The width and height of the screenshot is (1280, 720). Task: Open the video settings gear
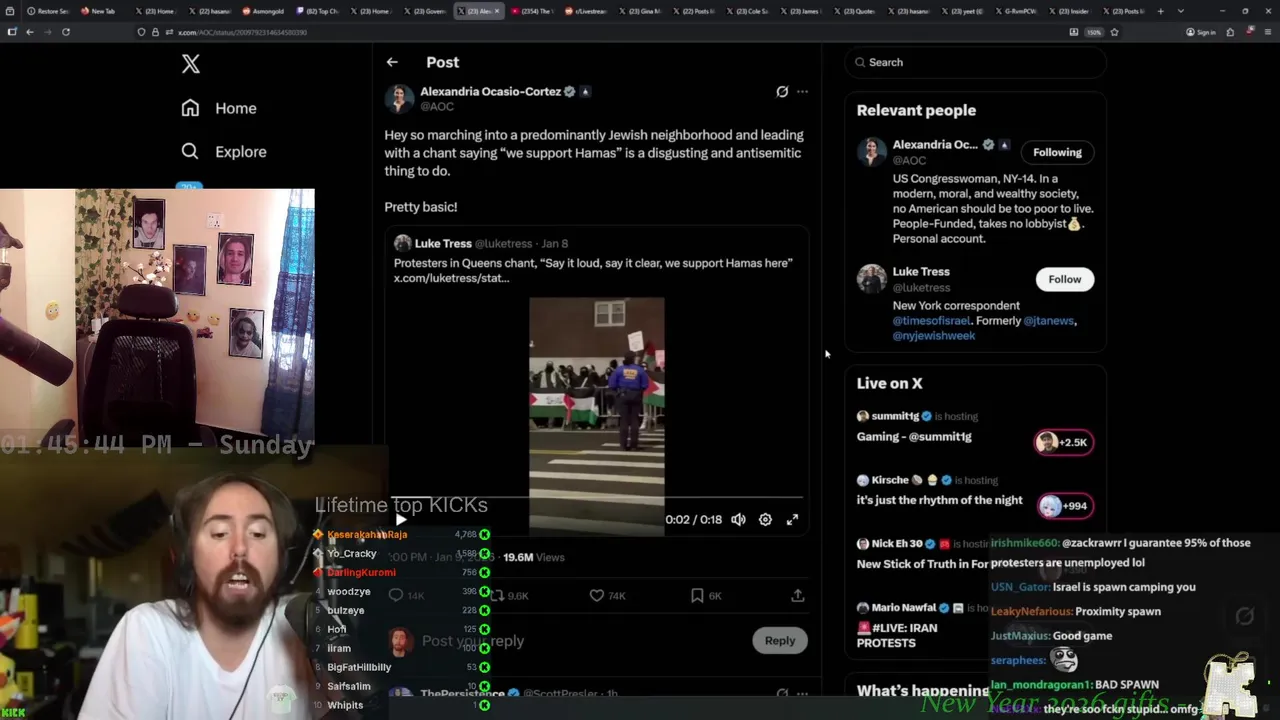coord(765,519)
